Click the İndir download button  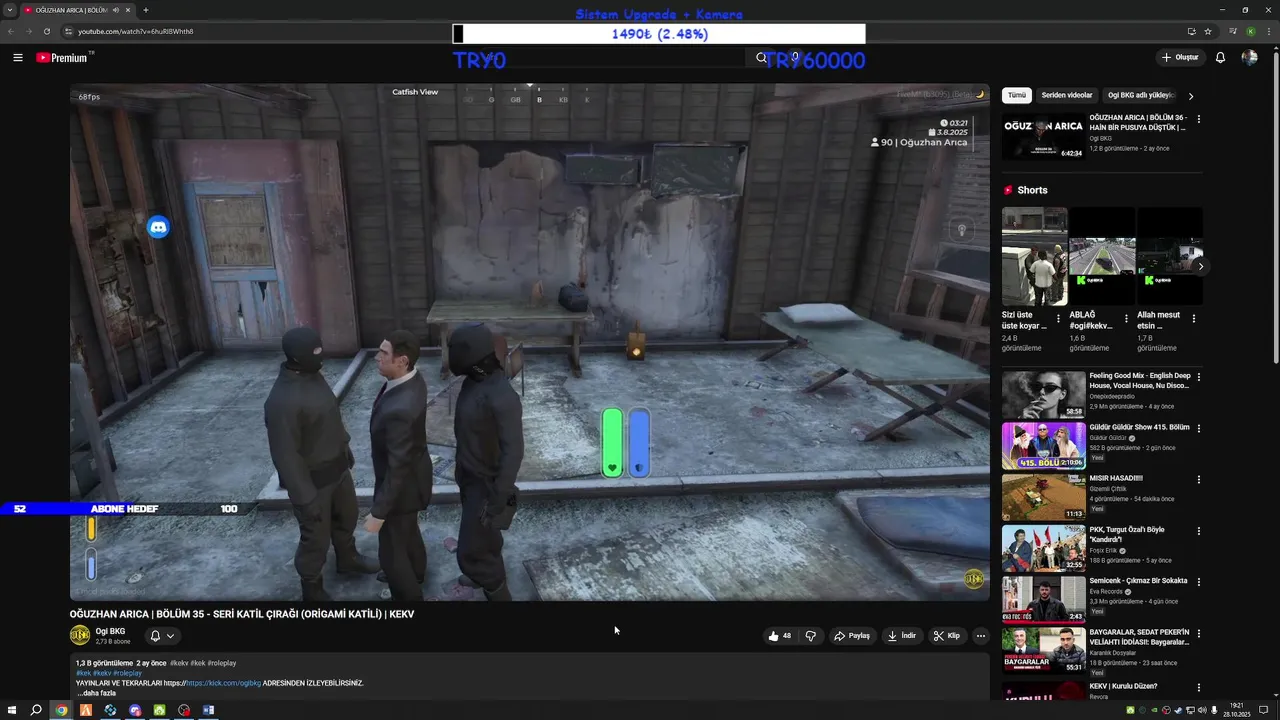coord(901,635)
